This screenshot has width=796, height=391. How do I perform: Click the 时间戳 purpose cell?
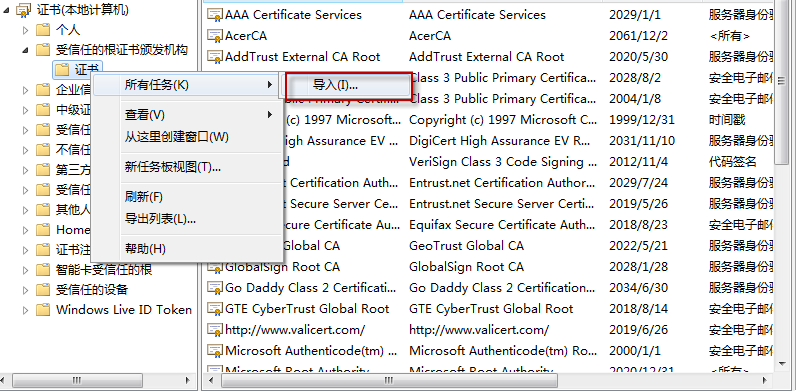click(726, 120)
